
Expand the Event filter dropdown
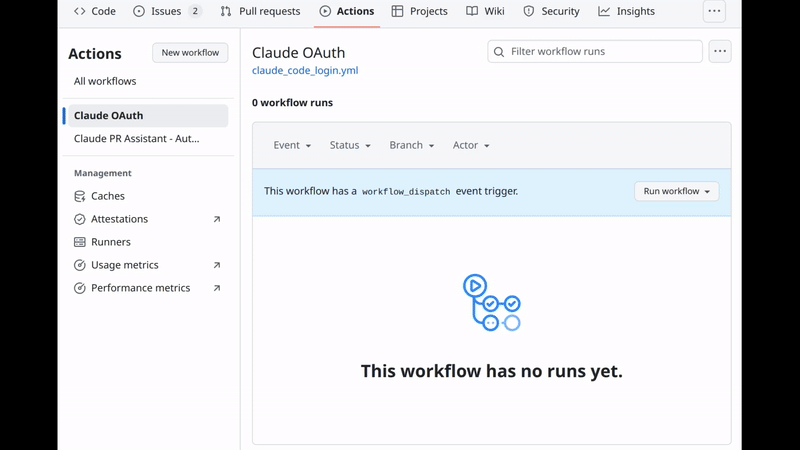292,145
